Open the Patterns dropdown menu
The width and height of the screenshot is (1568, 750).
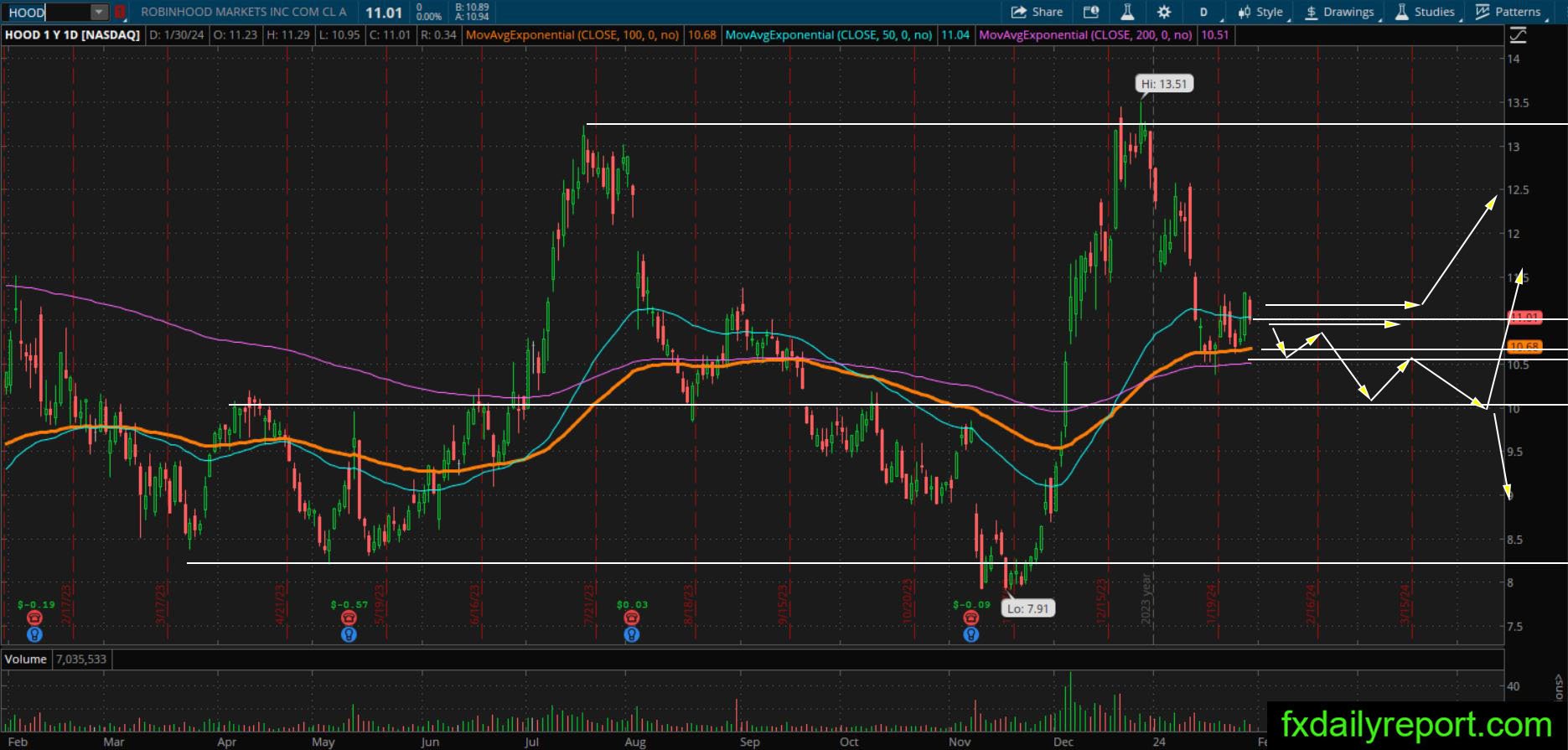tap(1509, 12)
